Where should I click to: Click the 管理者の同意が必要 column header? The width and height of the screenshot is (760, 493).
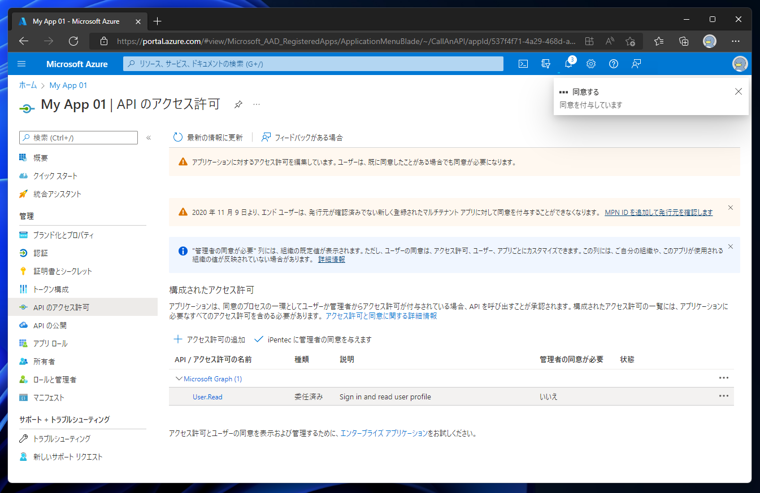(571, 359)
